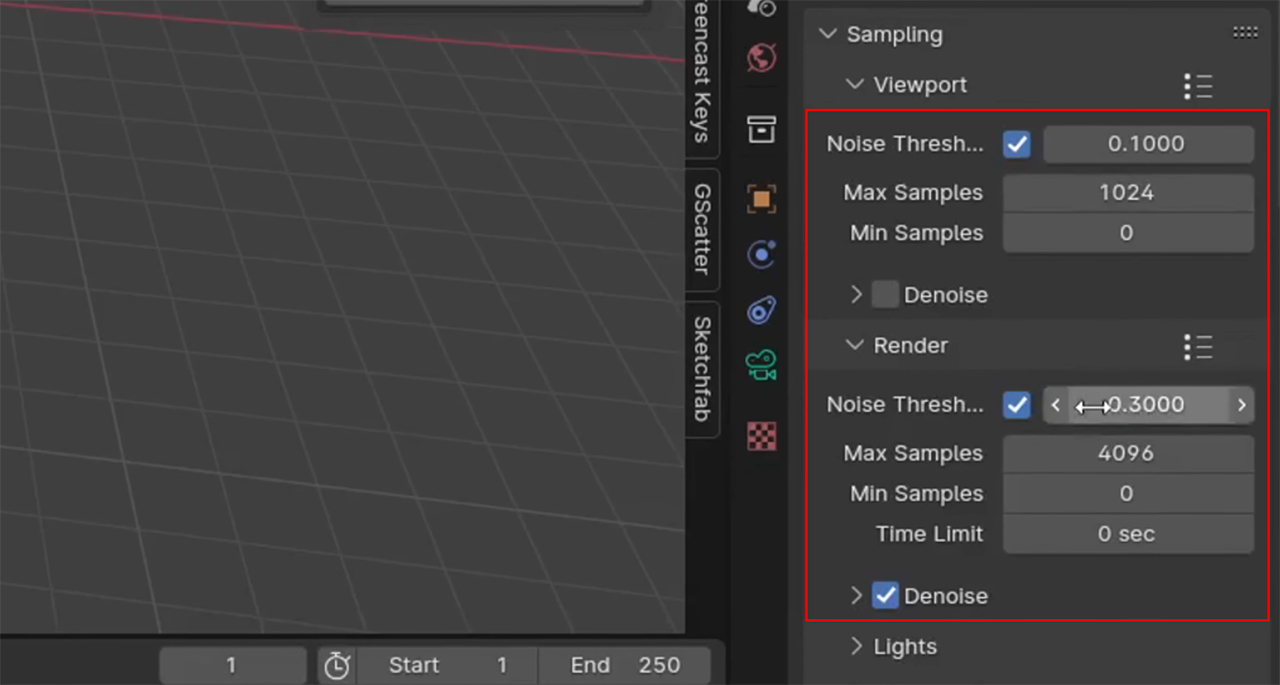This screenshot has width=1280, height=685.
Task: Click the Noise Threshold 0.3000 slider
Action: [x=1148, y=405]
